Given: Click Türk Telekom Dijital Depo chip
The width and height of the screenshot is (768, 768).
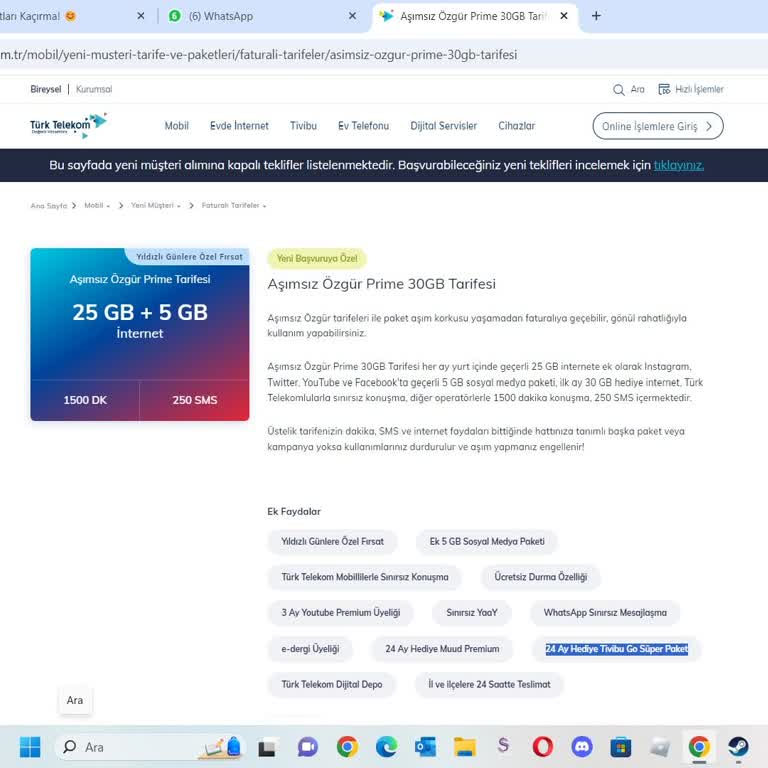Looking at the screenshot, I should pos(332,685).
